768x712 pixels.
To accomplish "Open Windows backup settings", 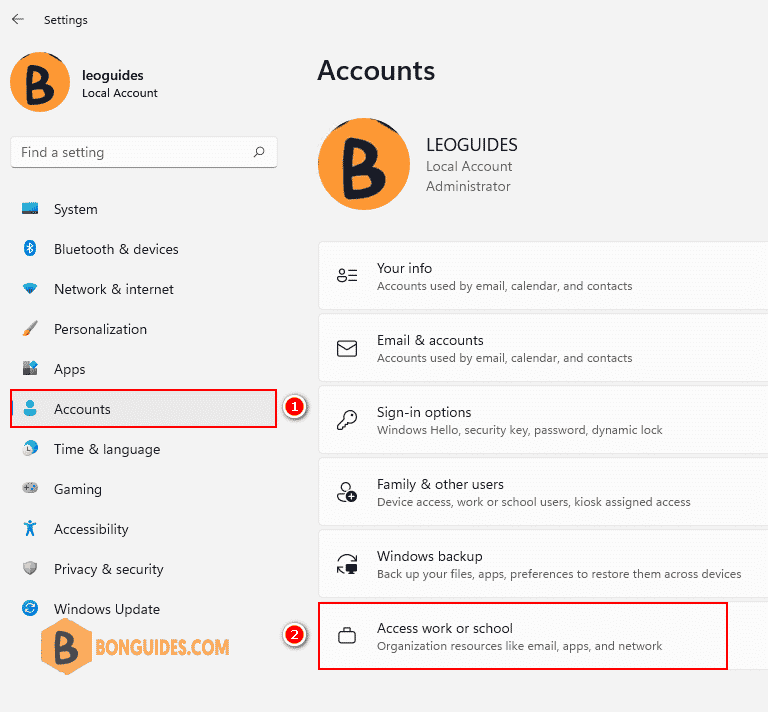I will point(543,564).
